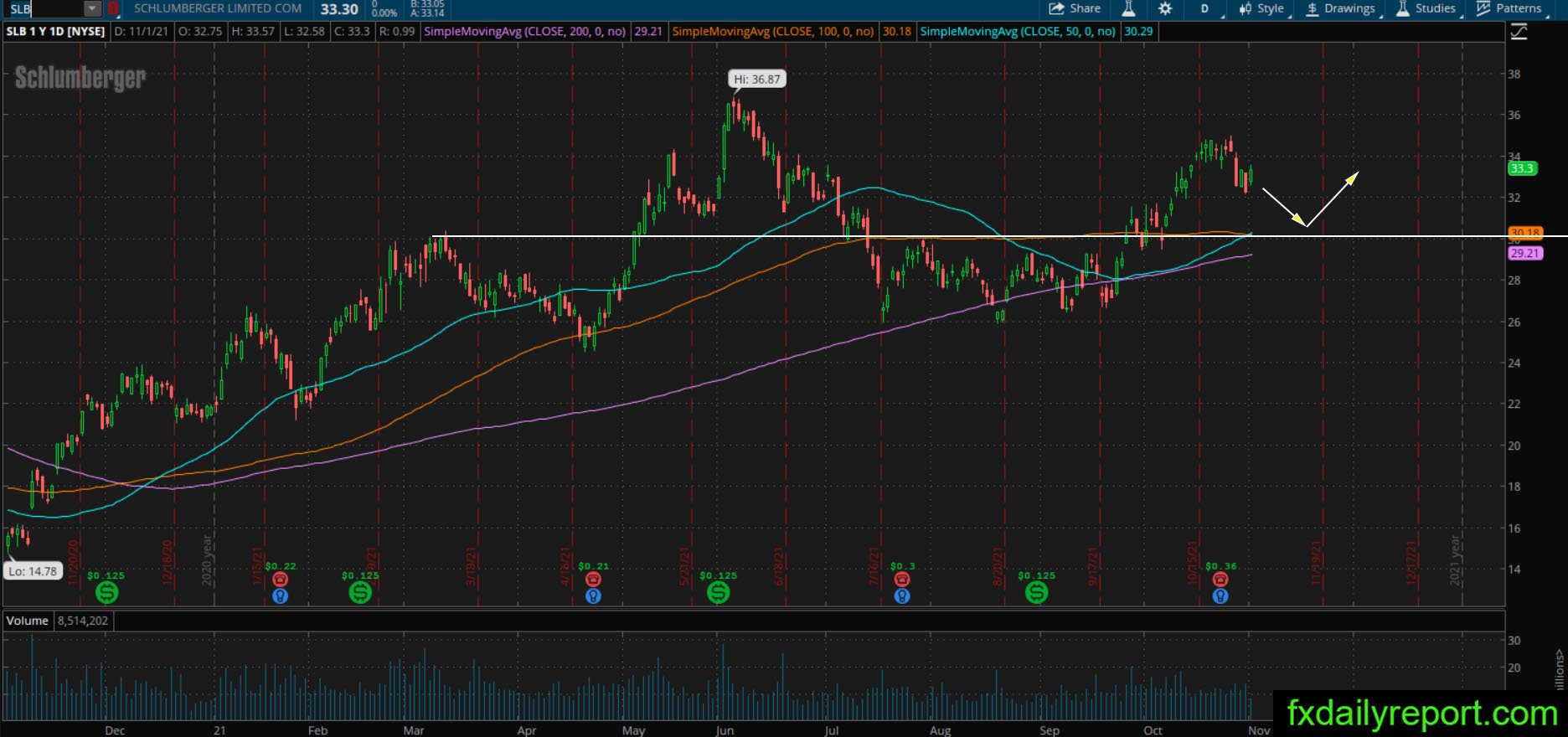
Task: Click the 50-day average value 30.29 in study bar
Action: click(1138, 31)
